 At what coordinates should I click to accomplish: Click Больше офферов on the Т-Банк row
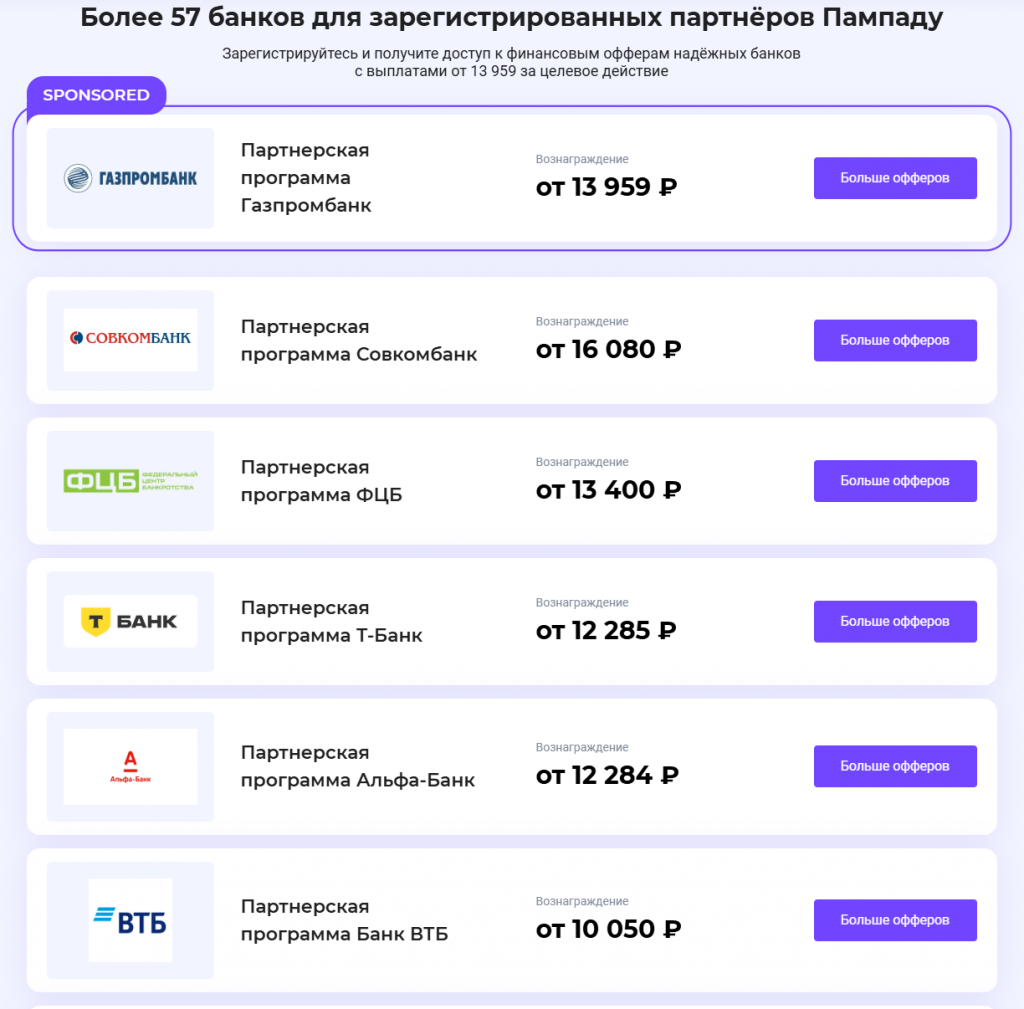tap(894, 621)
